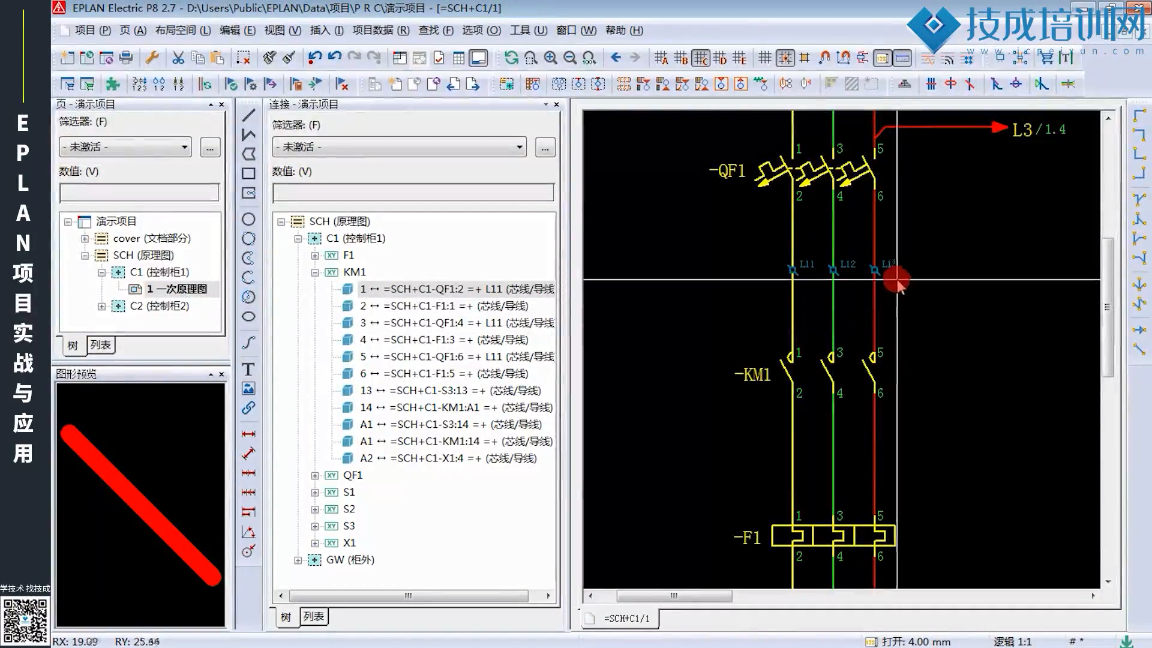Click the Zoom out magnifier icon

click(x=569, y=57)
